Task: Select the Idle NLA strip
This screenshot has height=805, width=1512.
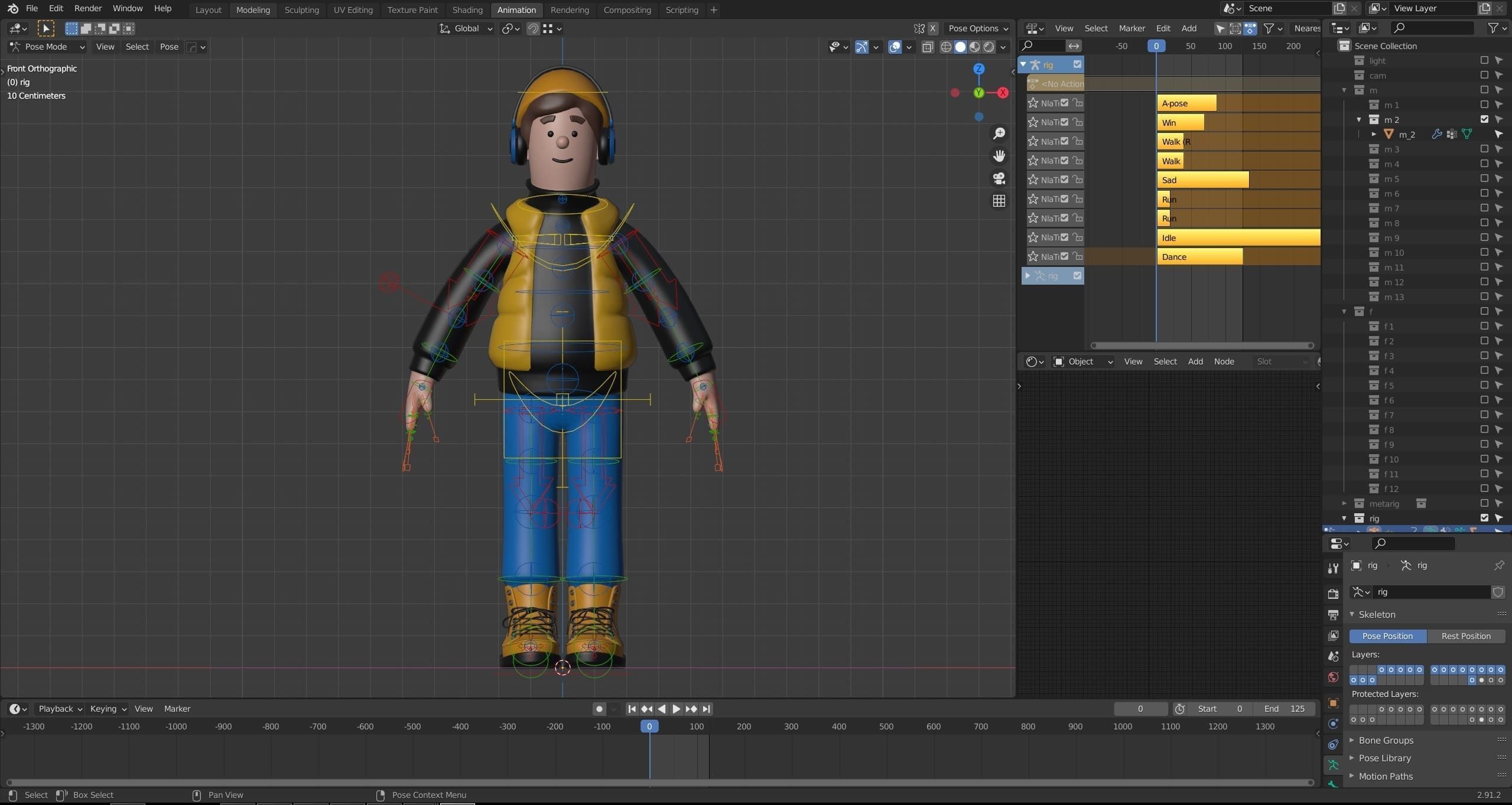Action: pyautogui.click(x=1238, y=237)
